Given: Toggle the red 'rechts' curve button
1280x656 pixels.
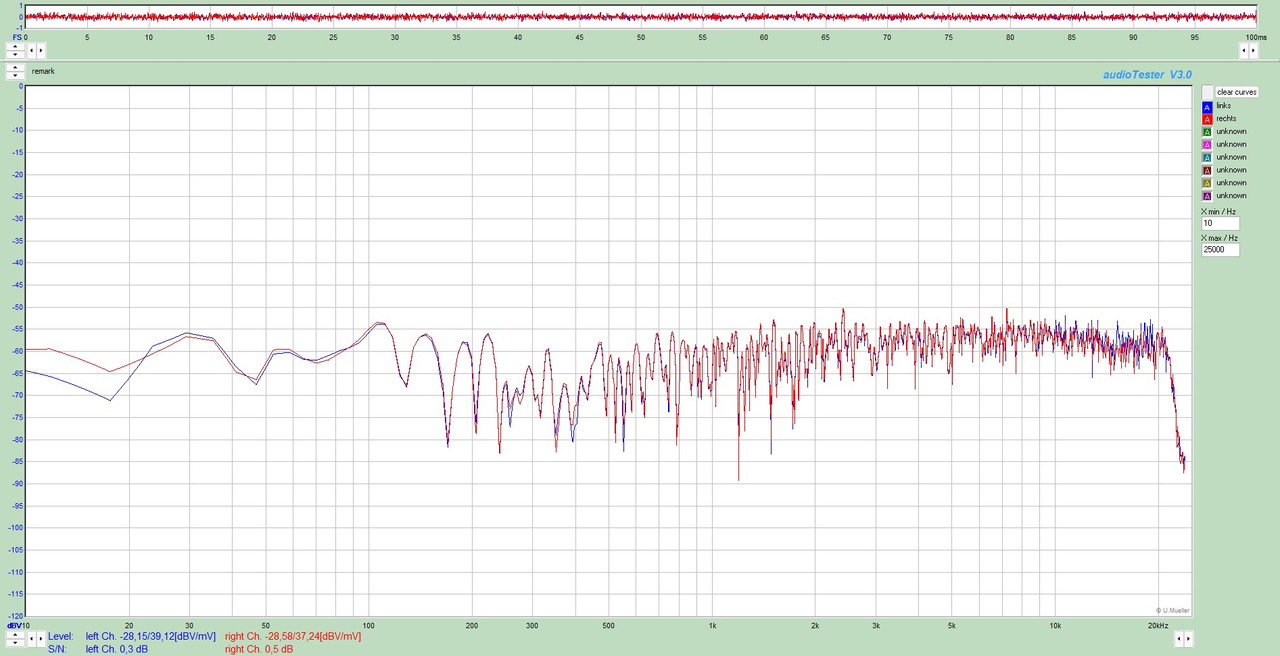Looking at the screenshot, I should click(1207, 119).
